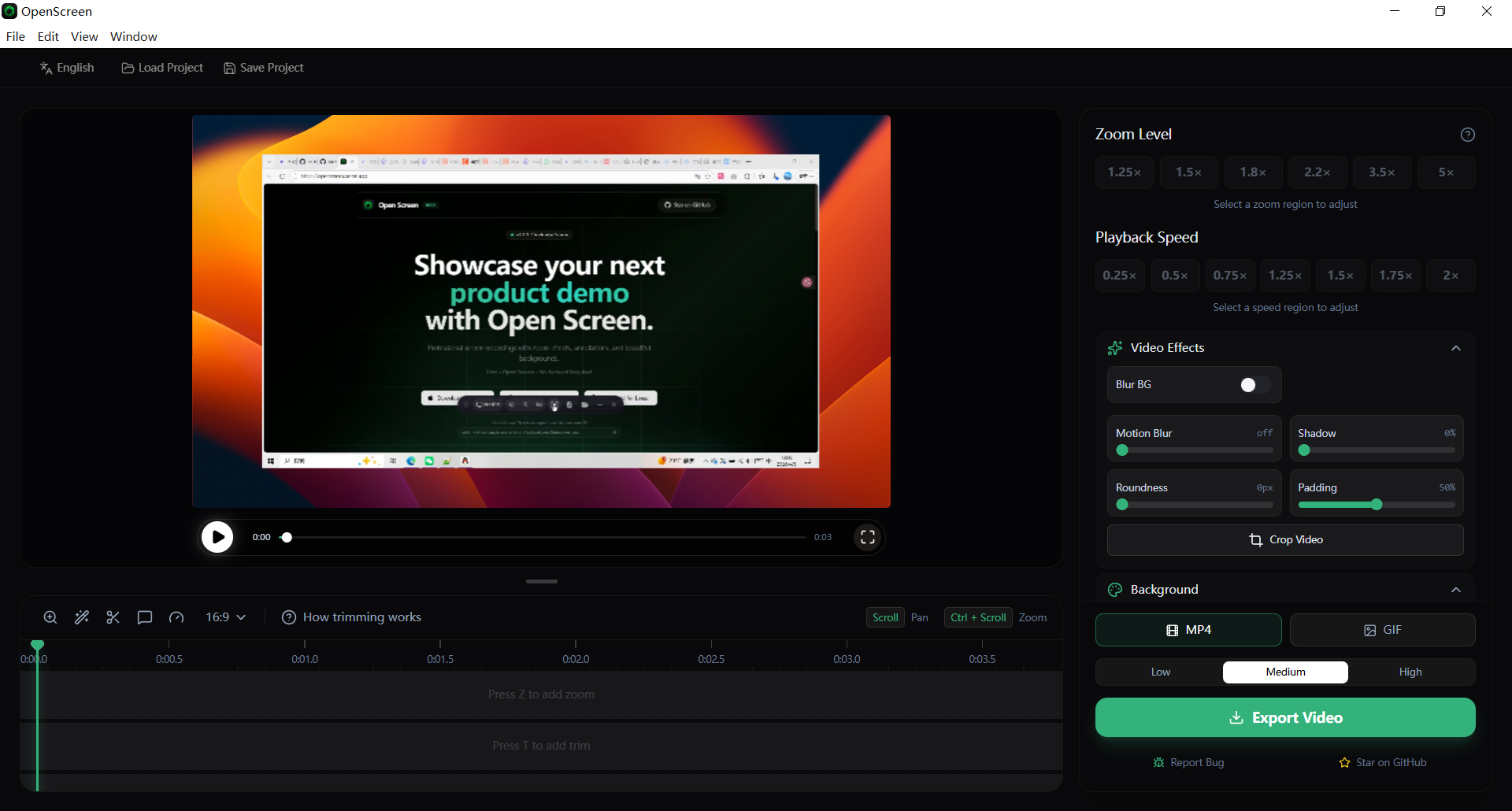This screenshot has height=811, width=1512.
Task: Click the green playhead marker on timeline
Action: click(37, 645)
